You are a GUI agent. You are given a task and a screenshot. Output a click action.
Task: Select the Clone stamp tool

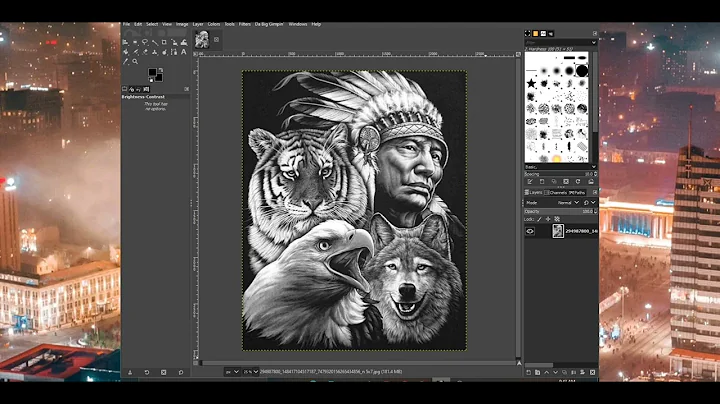point(155,52)
